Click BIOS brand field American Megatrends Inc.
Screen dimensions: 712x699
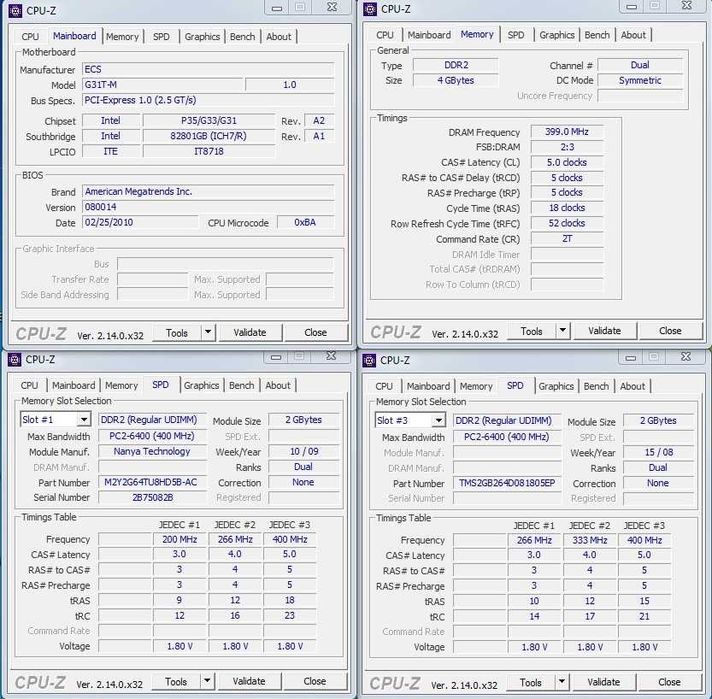point(208,192)
